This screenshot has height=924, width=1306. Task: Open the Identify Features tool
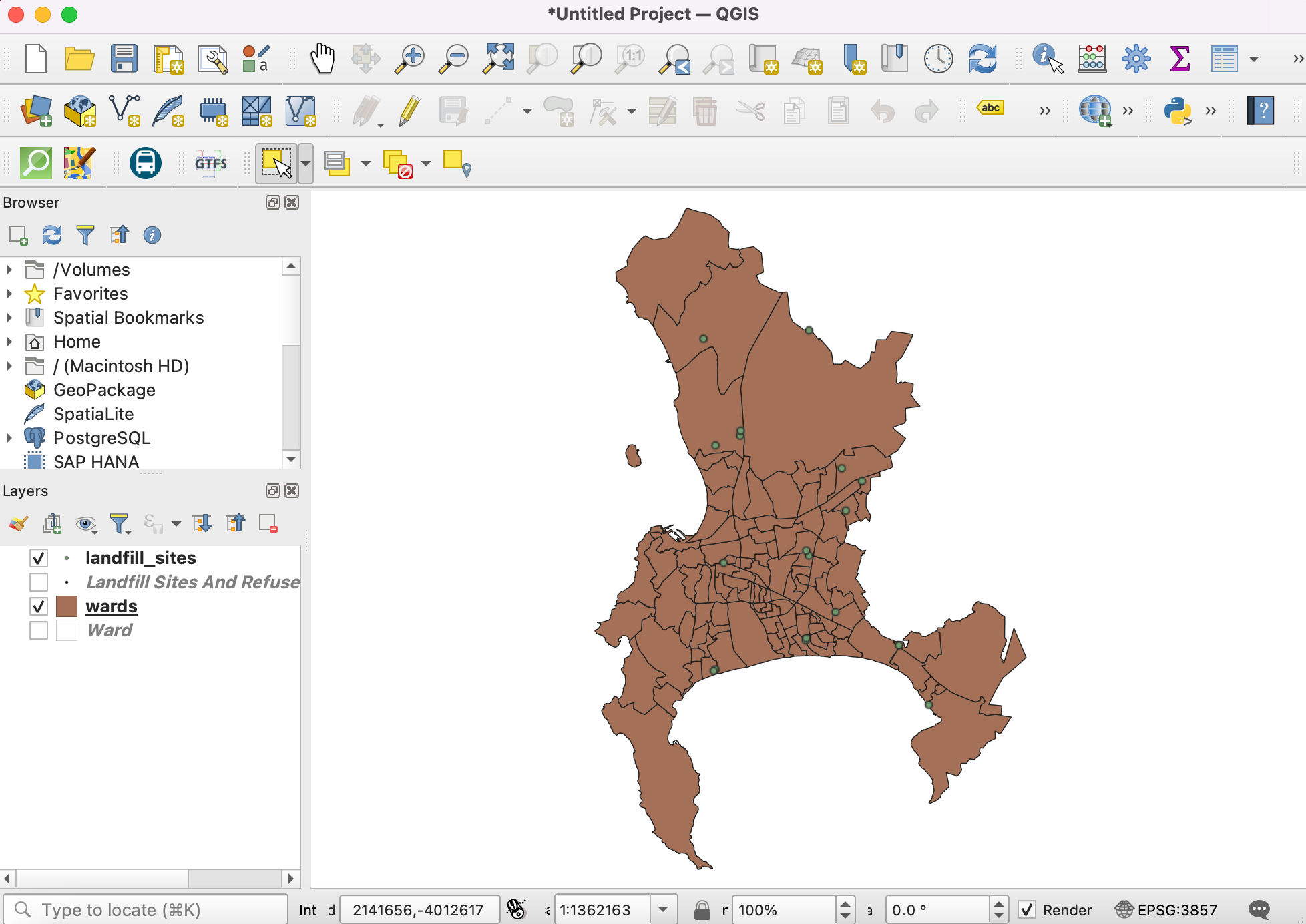pyautogui.click(x=1046, y=59)
